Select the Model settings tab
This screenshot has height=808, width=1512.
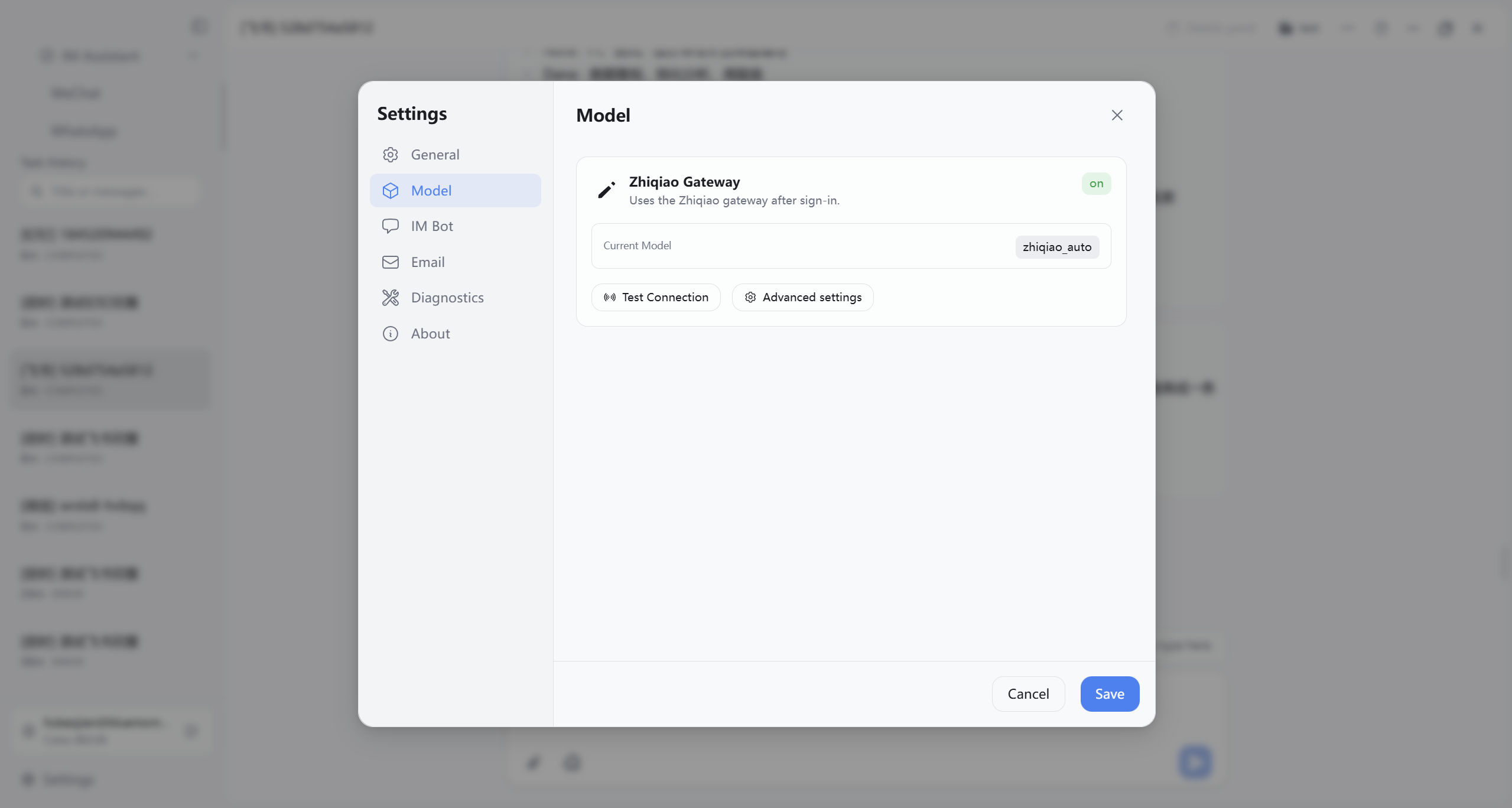point(455,190)
